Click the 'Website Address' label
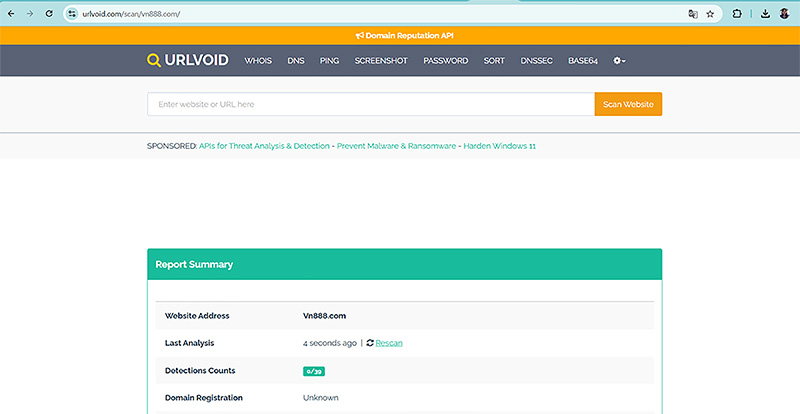Image resolution: width=800 pixels, height=414 pixels. (x=197, y=316)
